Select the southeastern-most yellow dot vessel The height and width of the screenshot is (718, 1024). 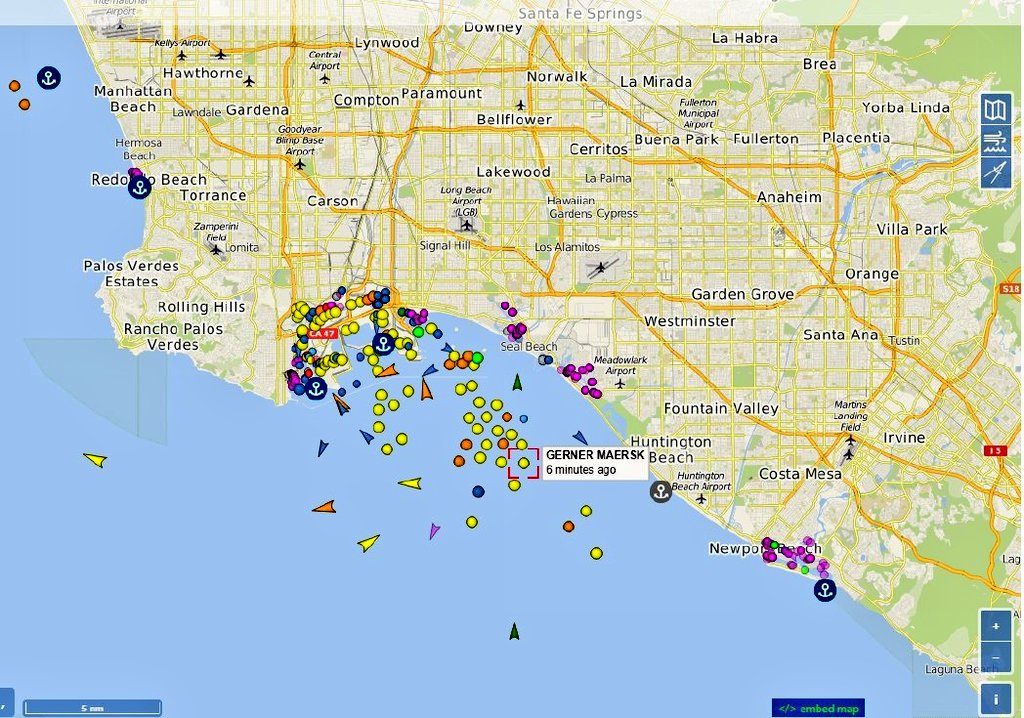pos(596,553)
